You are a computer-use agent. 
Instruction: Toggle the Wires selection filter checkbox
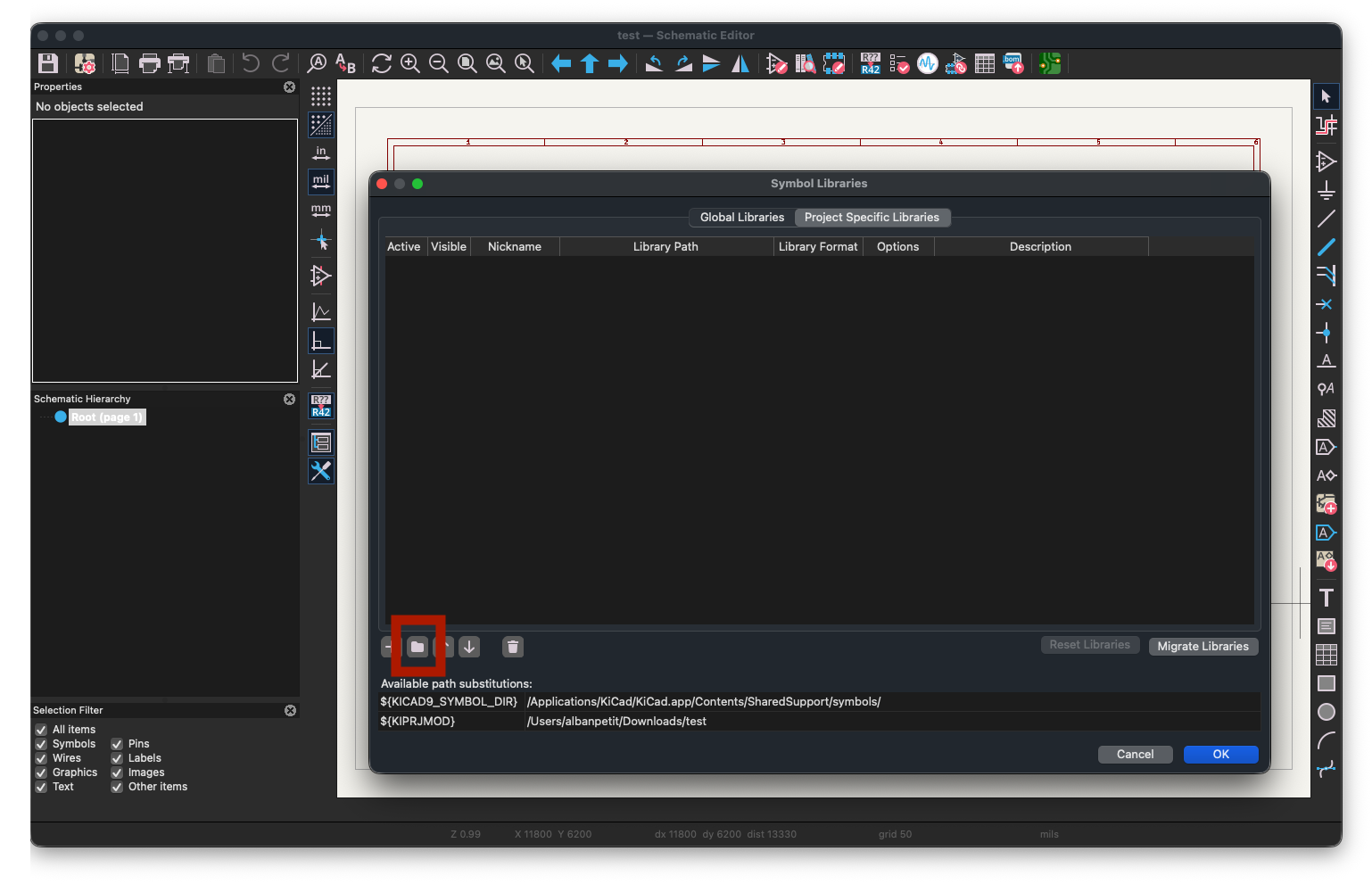(x=41, y=758)
